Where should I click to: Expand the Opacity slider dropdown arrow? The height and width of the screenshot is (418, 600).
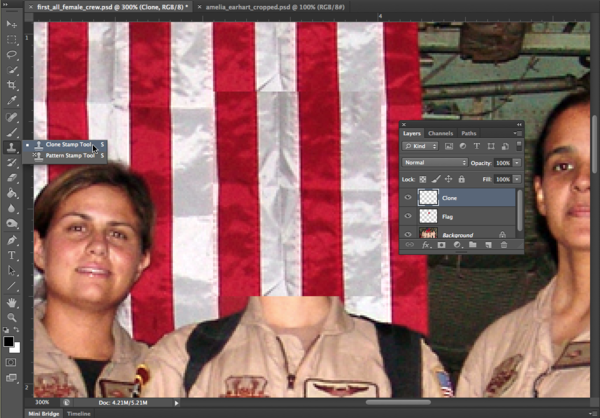pos(516,162)
